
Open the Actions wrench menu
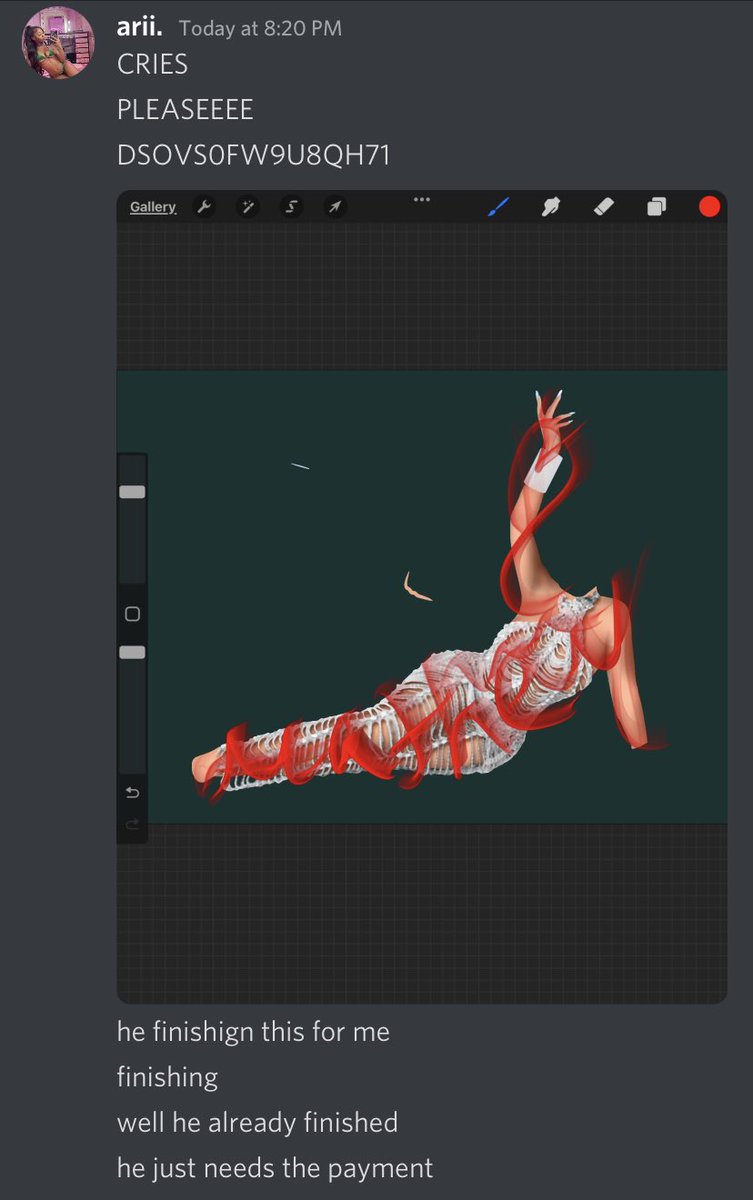coord(203,207)
